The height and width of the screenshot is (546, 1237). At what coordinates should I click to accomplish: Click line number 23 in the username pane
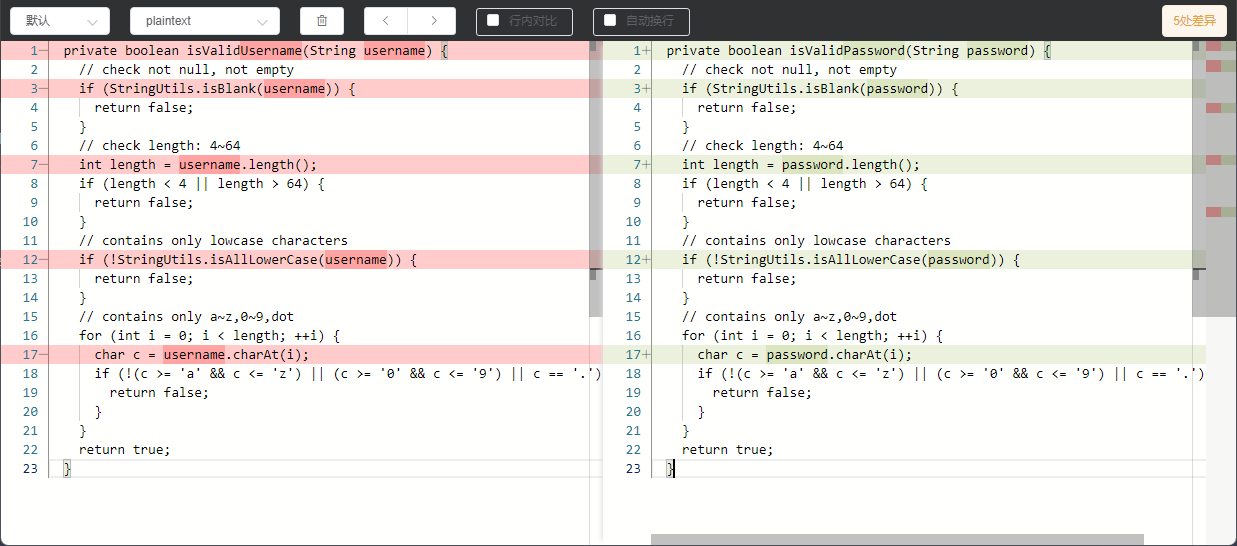coord(30,468)
